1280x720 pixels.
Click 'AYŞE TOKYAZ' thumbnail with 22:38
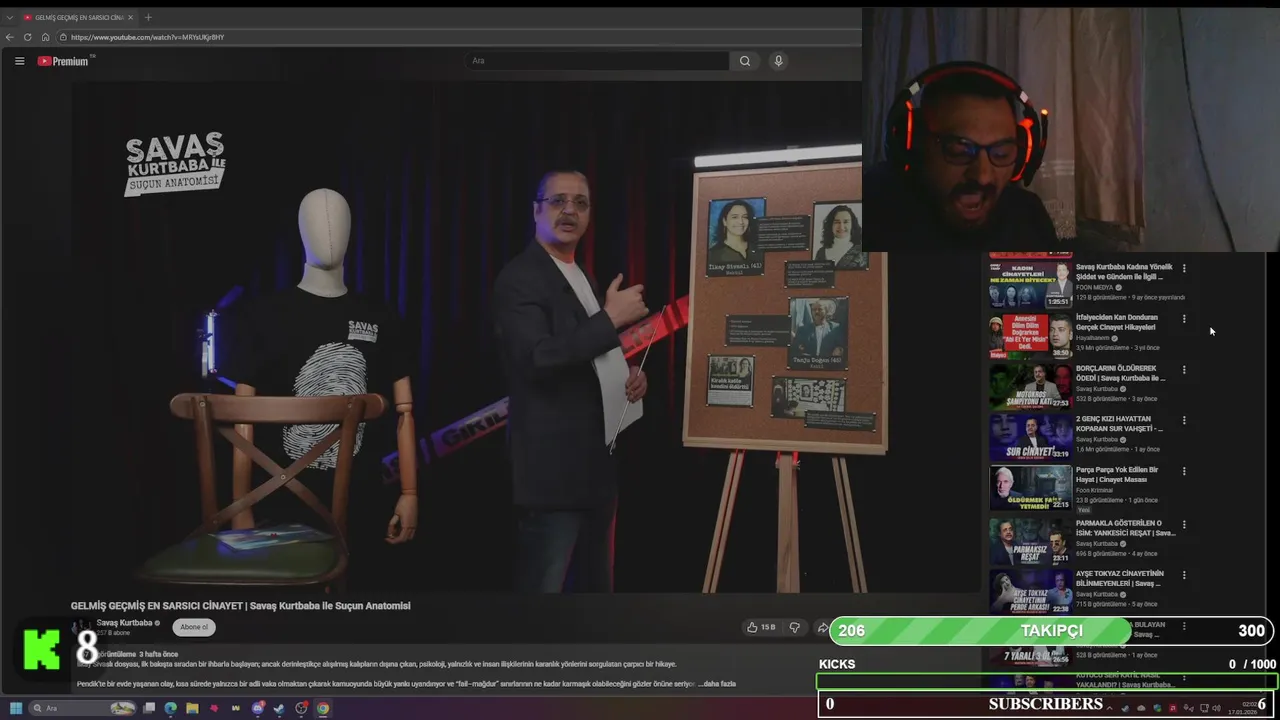coord(1030,591)
